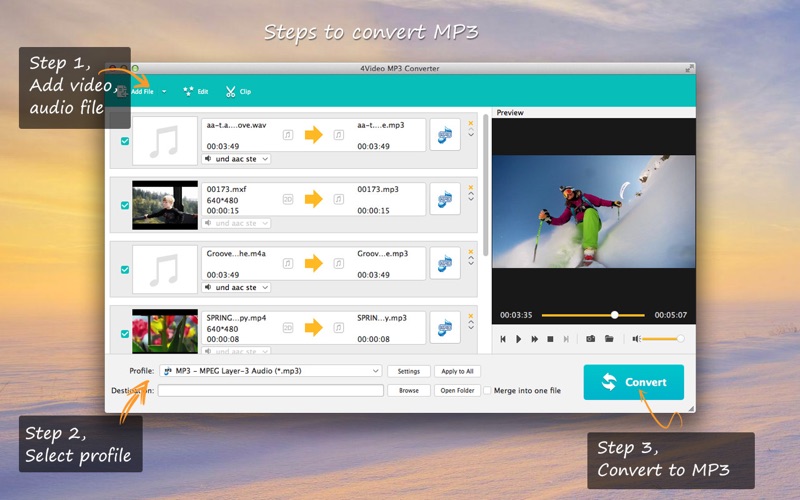This screenshot has height=500, width=800.
Task: Select output name aa-t....e.mp3
Action: click(x=381, y=125)
